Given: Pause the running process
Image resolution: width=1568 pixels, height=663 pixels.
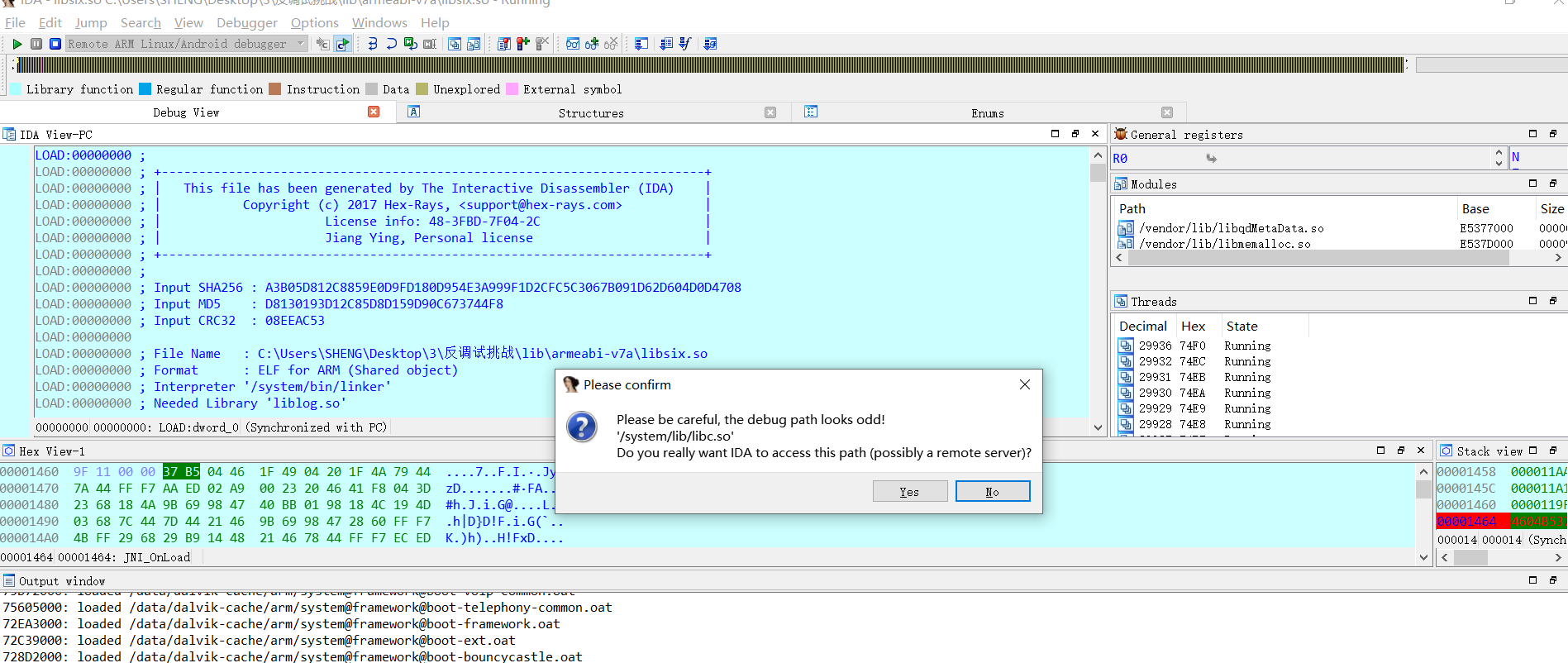Looking at the screenshot, I should [36, 44].
